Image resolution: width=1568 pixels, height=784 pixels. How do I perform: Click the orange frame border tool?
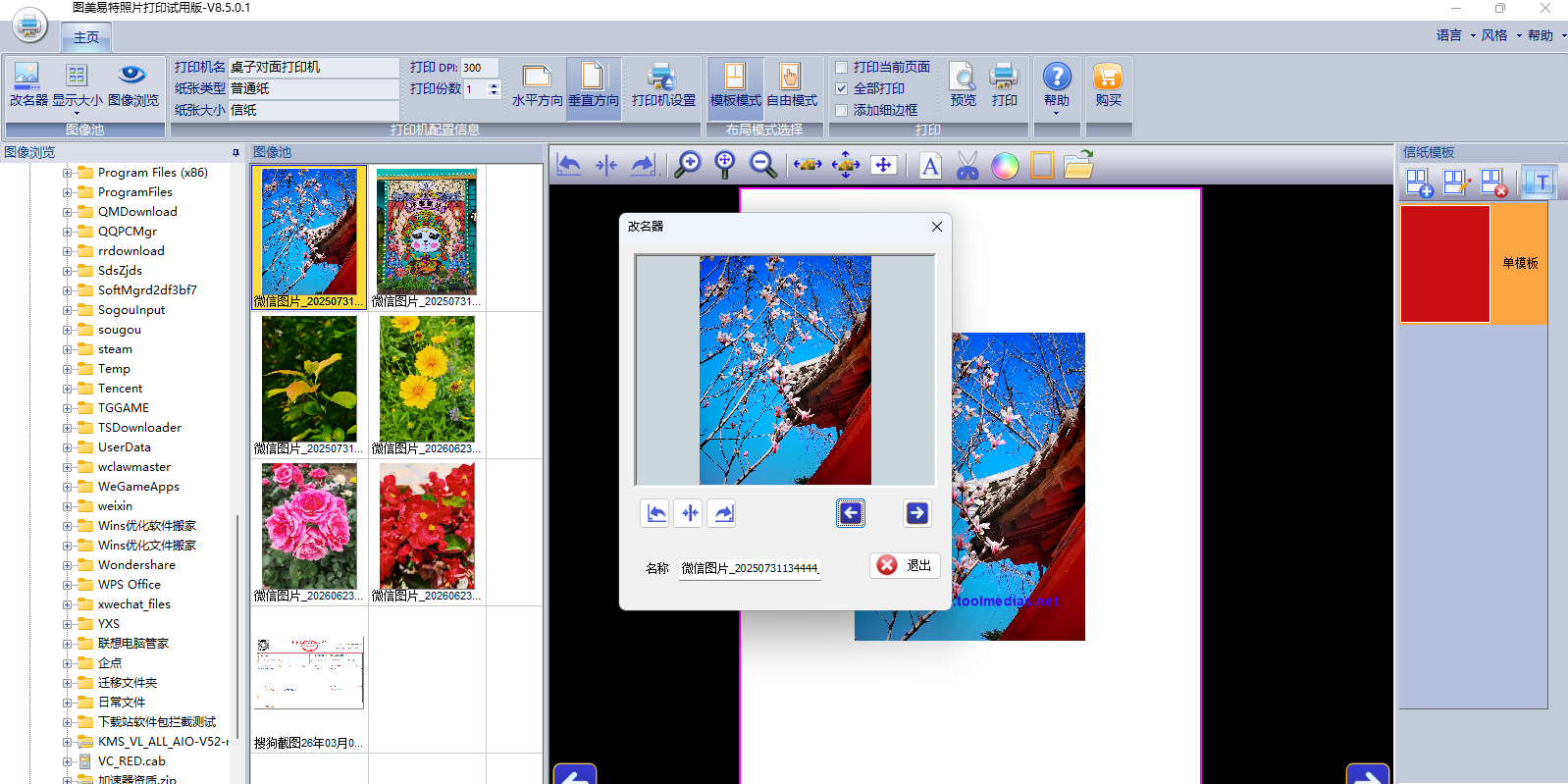click(1042, 165)
